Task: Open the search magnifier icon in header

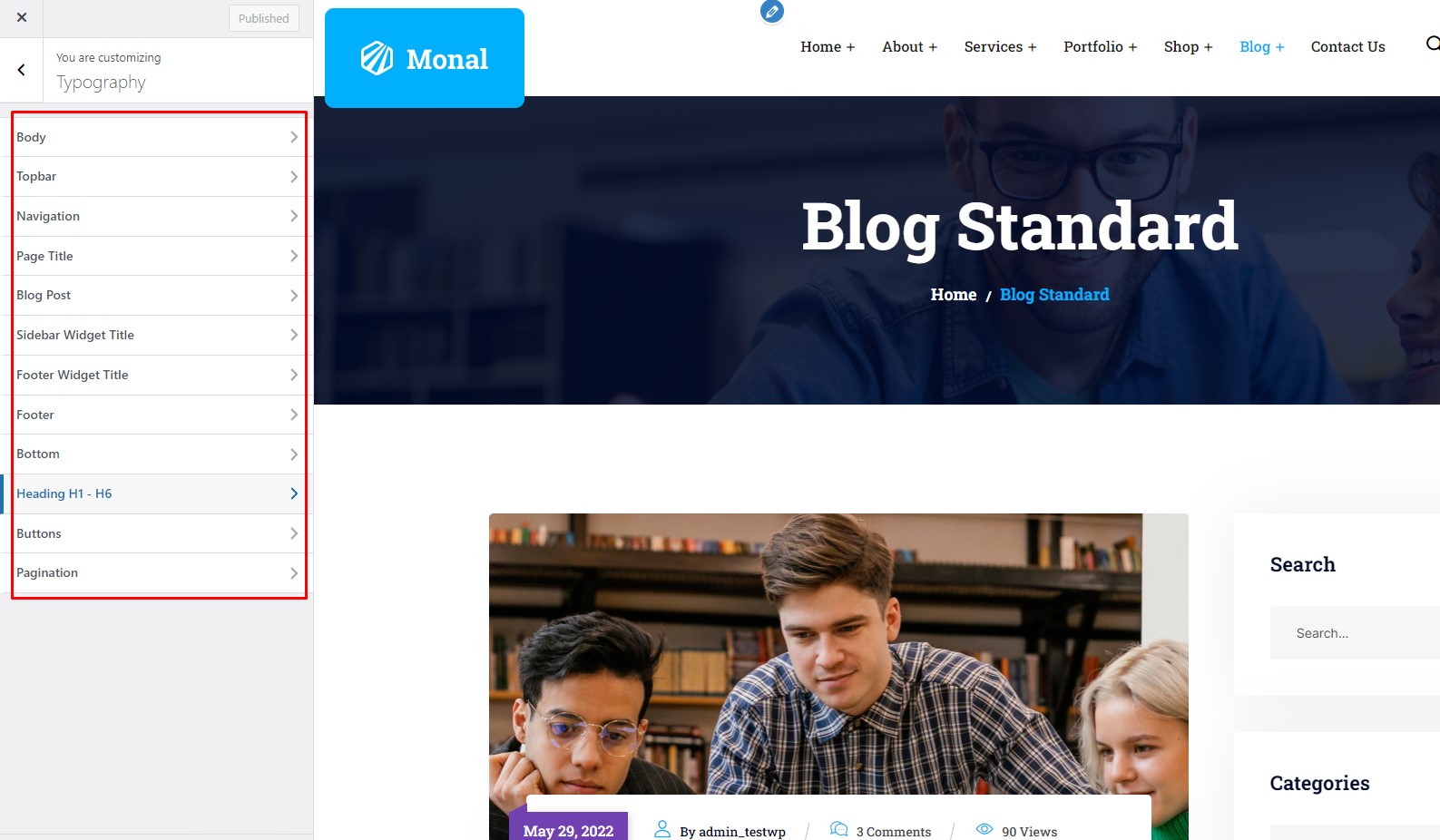Action: click(x=1433, y=44)
